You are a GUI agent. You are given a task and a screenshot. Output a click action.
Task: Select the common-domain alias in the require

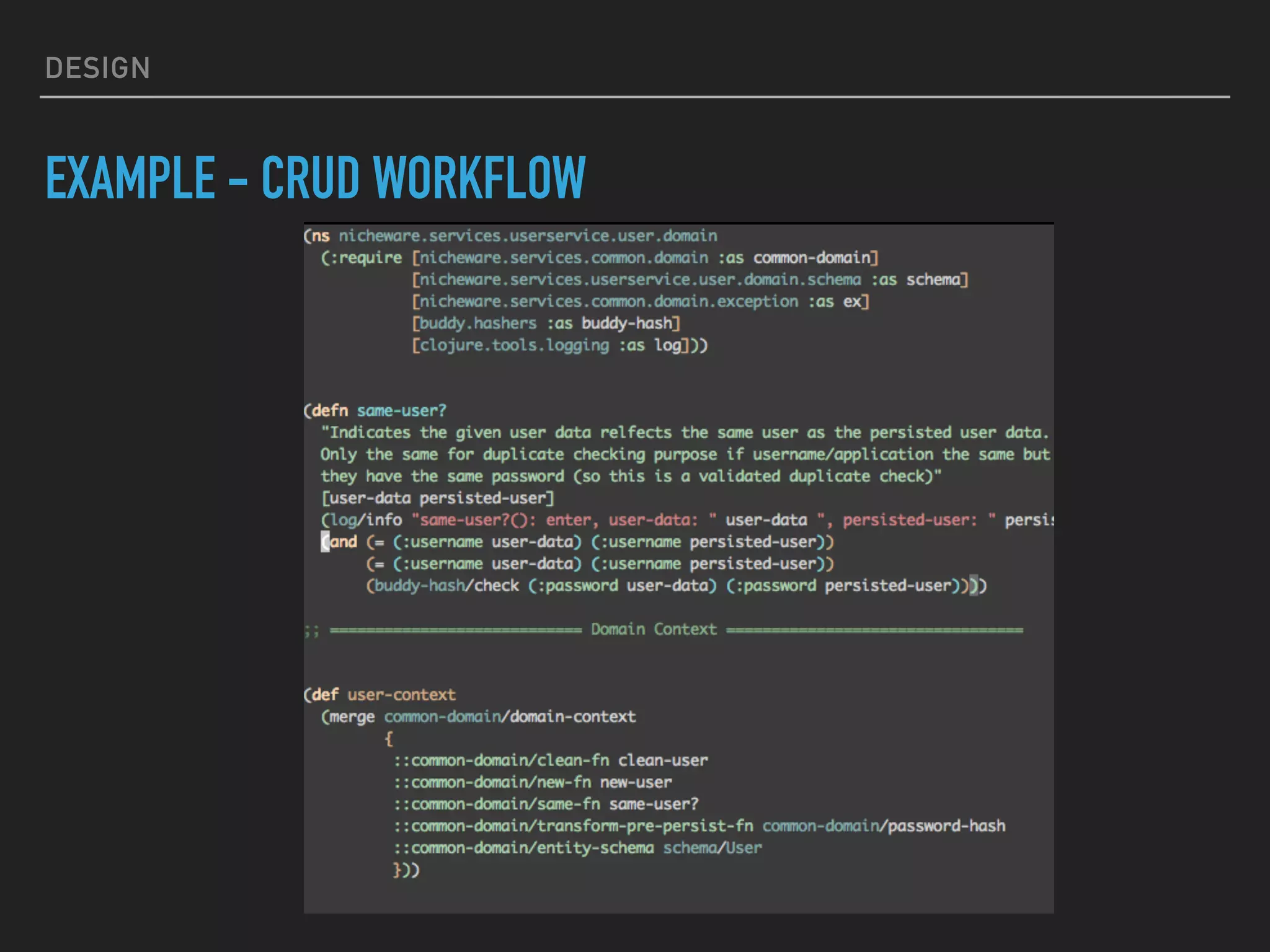tap(812, 258)
